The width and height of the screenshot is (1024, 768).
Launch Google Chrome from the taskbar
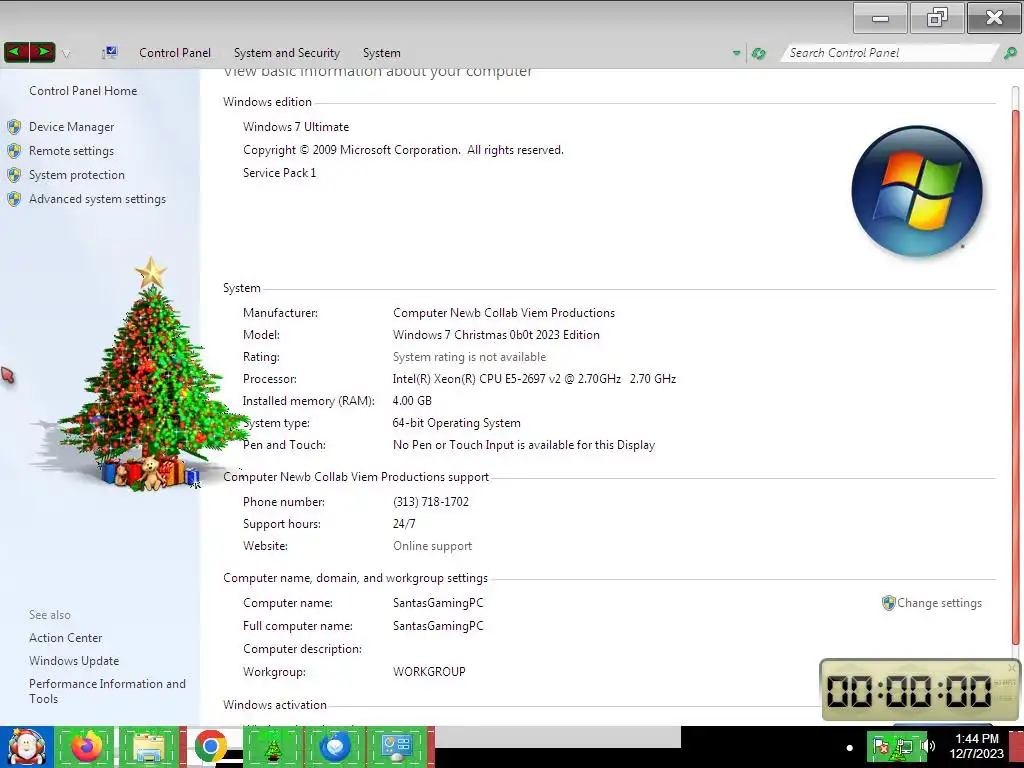[210, 747]
